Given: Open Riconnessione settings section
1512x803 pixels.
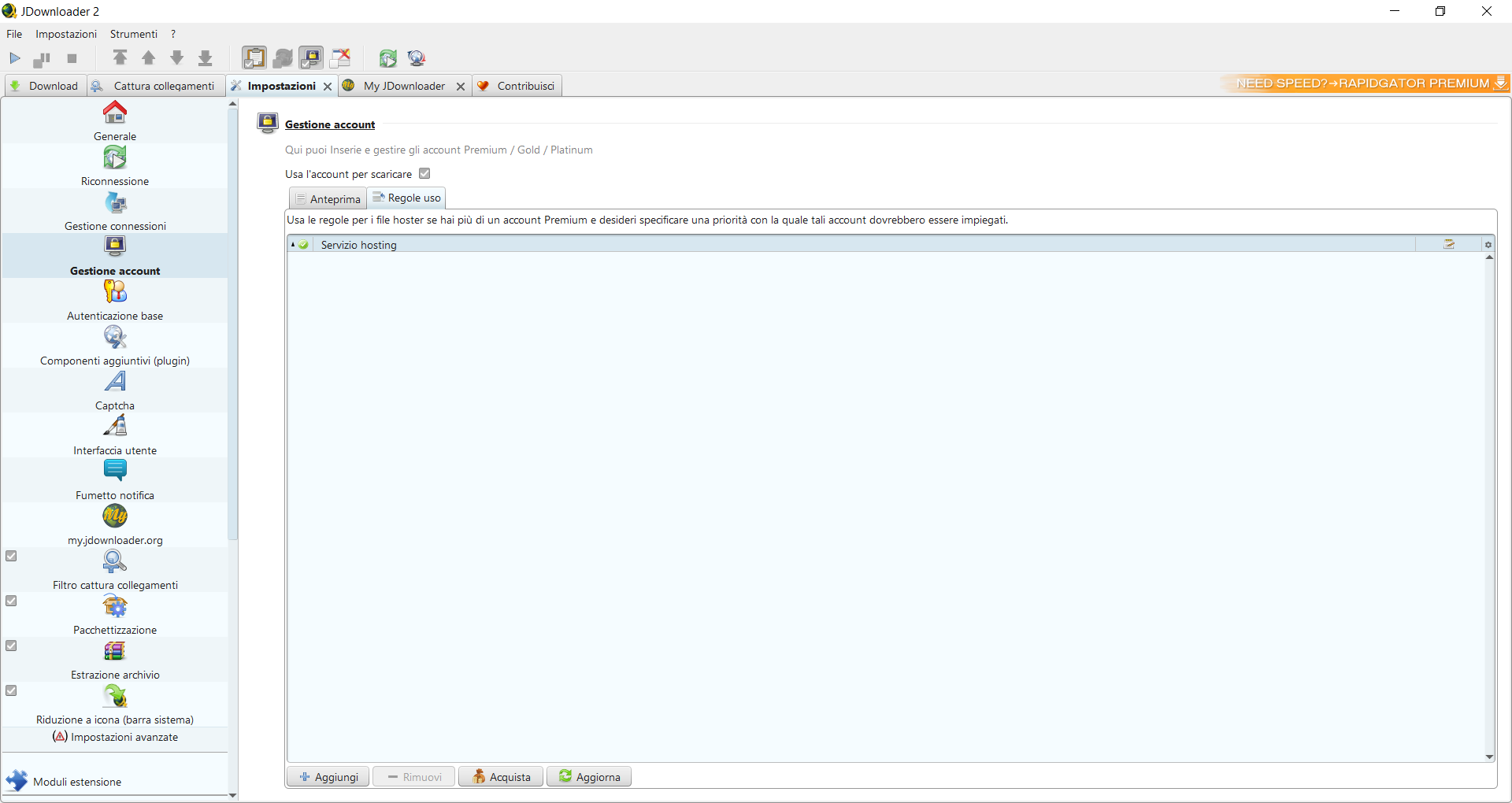Looking at the screenshot, I should [115, 166].
